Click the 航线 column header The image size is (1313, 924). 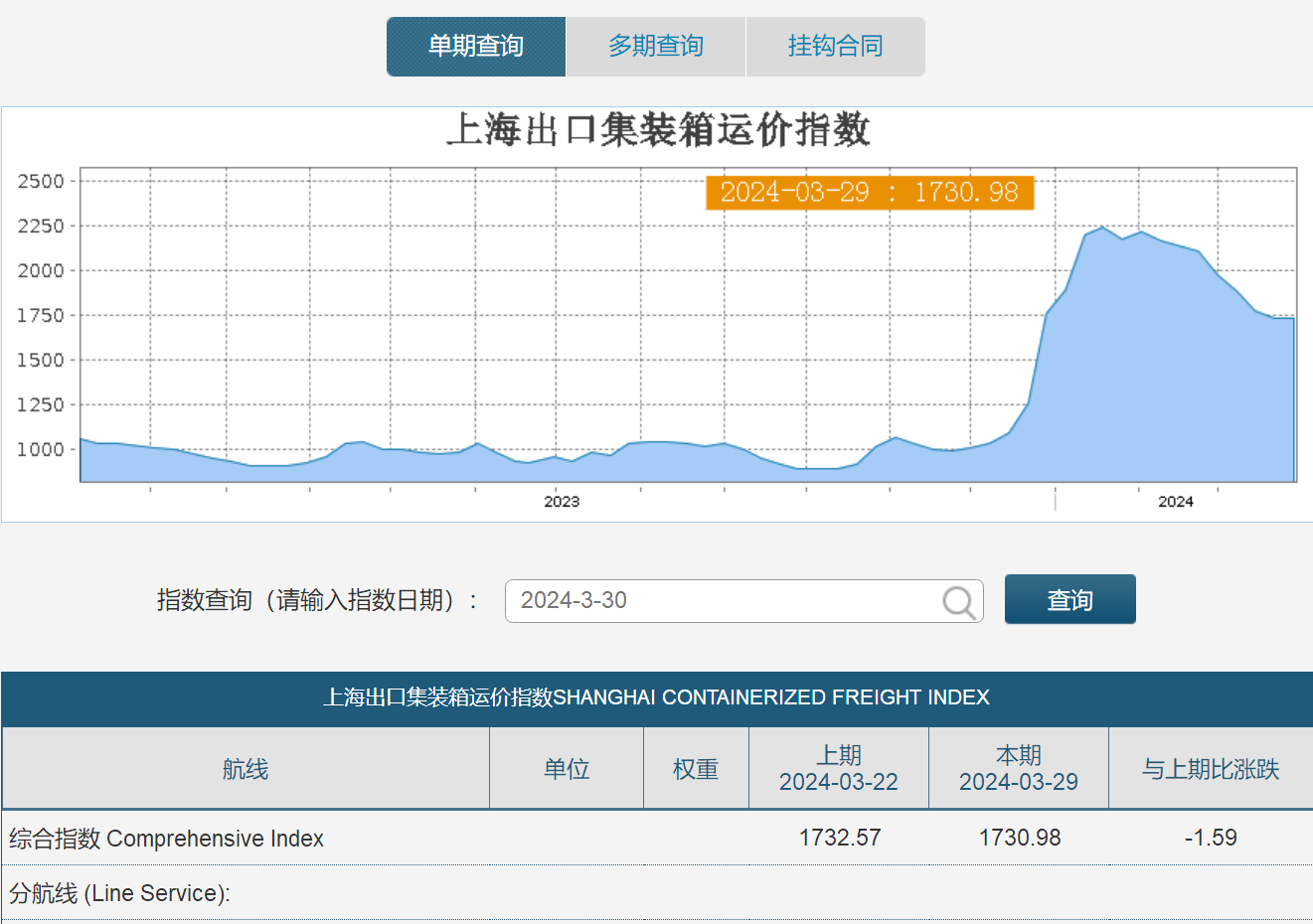click(245, 767)
